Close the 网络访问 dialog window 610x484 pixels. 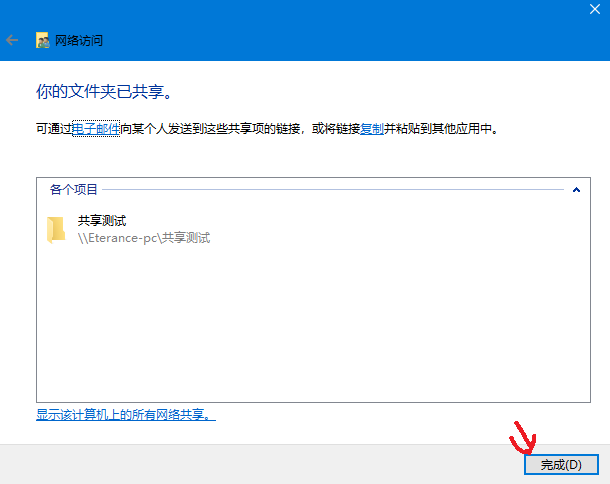(595, 9)
